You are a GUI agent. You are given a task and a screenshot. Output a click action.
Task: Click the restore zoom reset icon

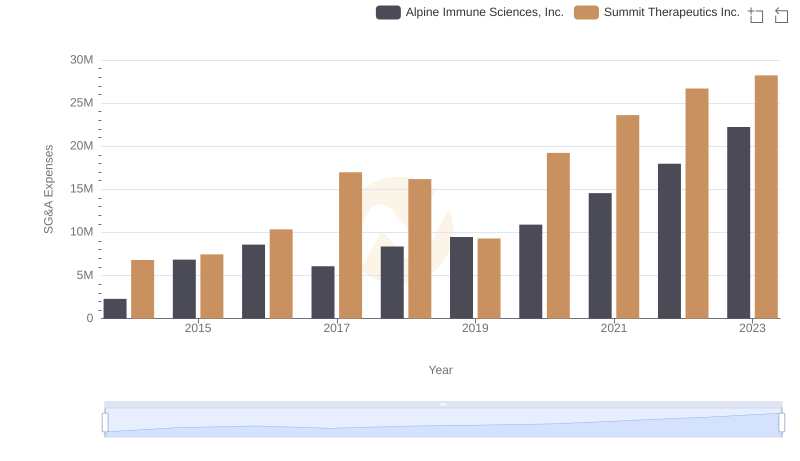(x=781, y=15)
